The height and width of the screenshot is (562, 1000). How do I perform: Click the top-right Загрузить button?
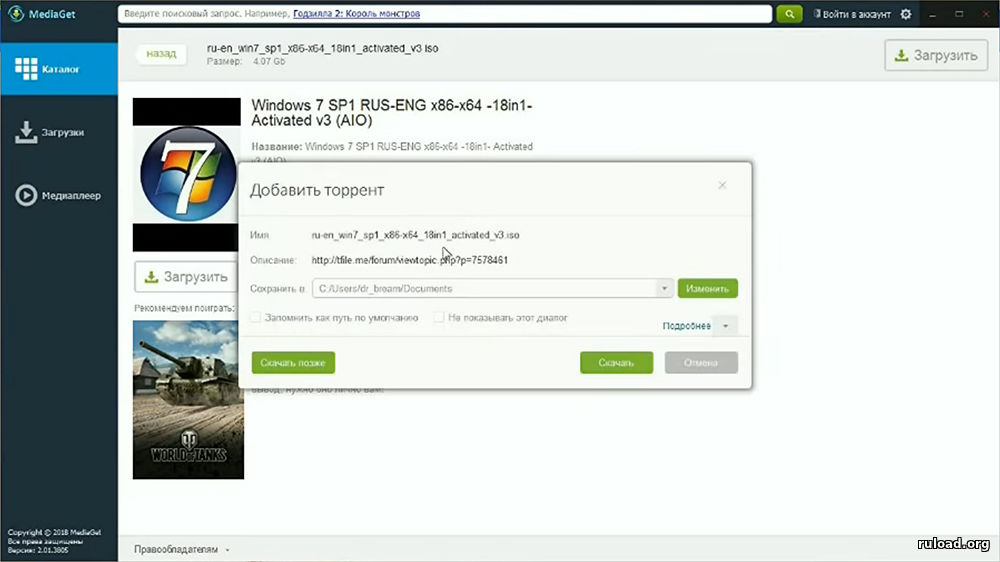click(936, 55)
